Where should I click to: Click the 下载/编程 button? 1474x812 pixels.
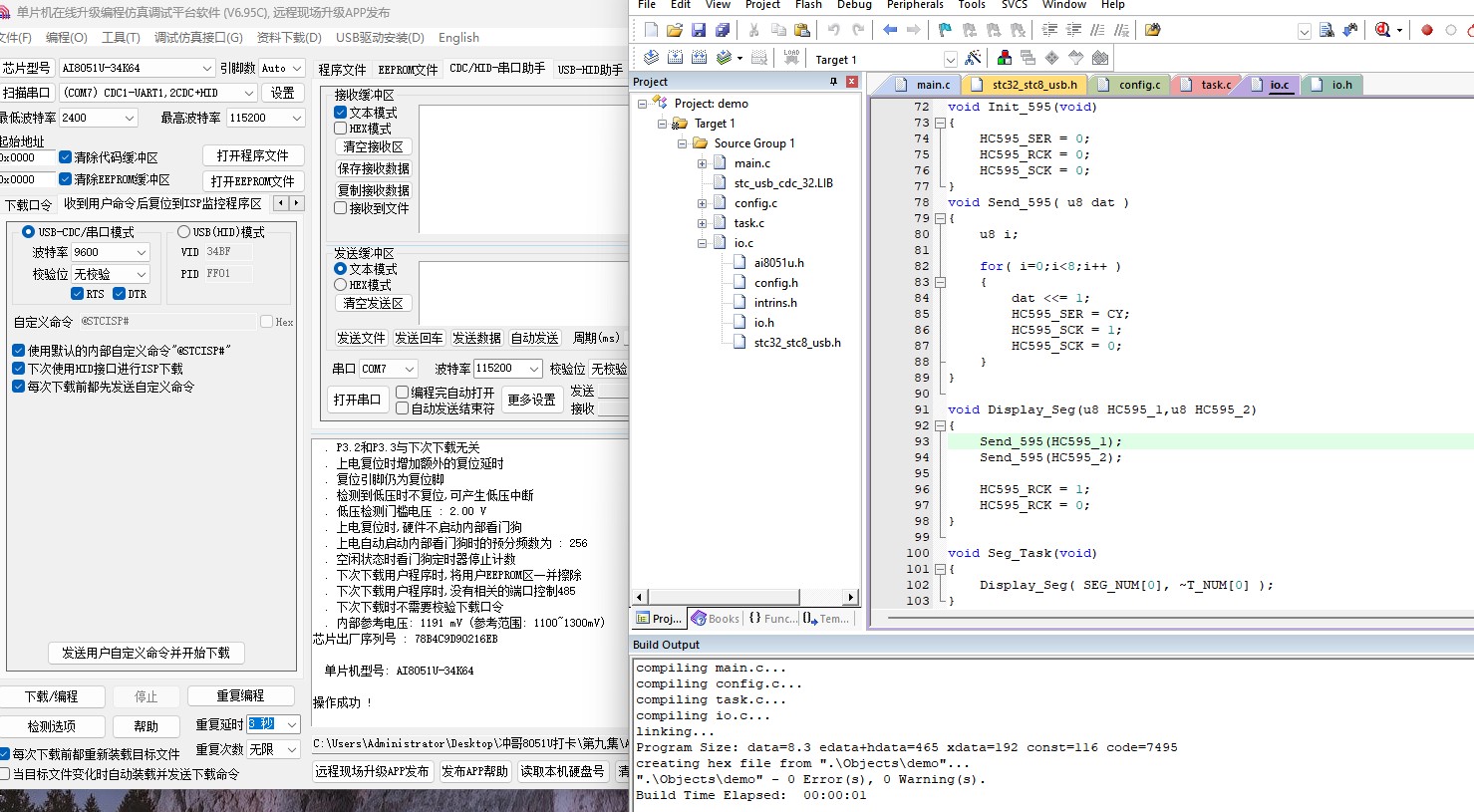click(52, 696)
